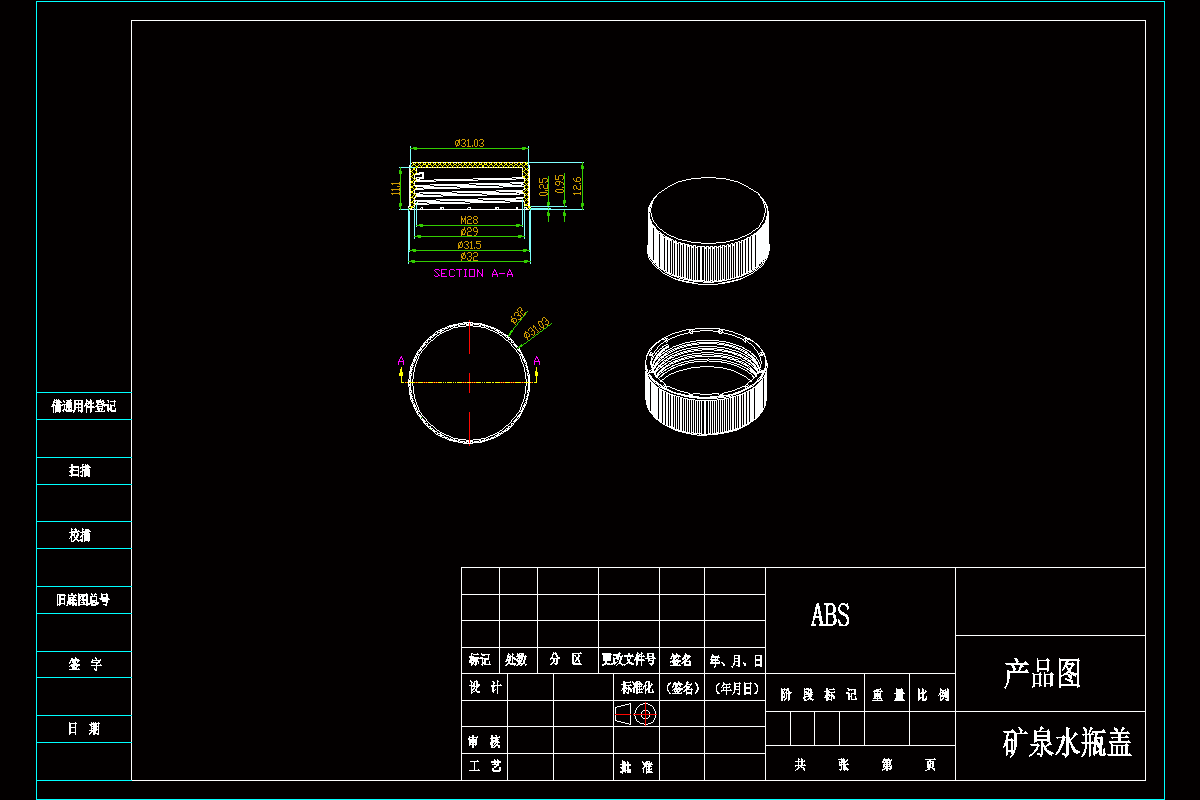Select the upper 3D cap view showing top
The image size is (1200, 800).
pos(709,232)
